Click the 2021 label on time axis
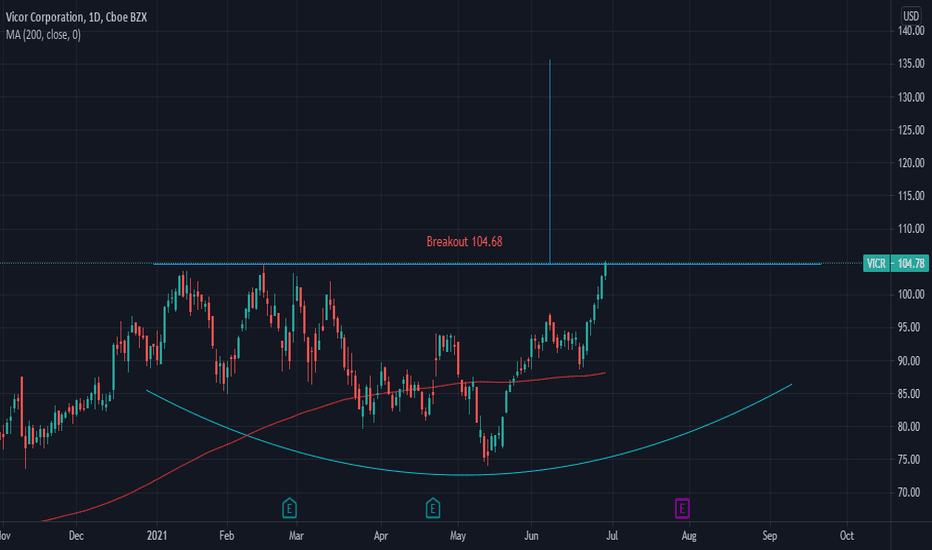Image resolution: width=932 pixels, height=550 pixels. [157, 536]
